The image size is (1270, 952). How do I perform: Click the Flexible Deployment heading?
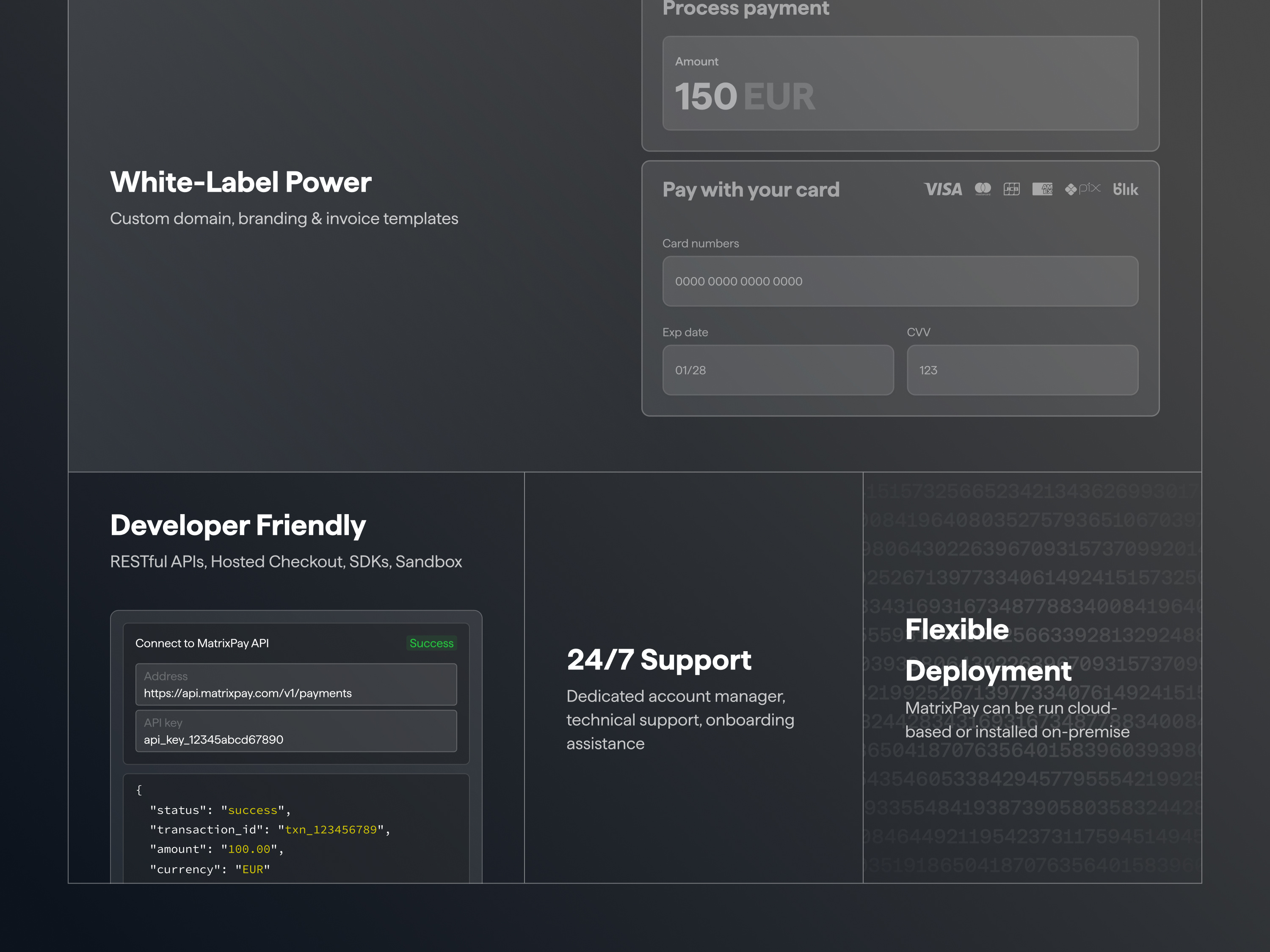(988, 650)
